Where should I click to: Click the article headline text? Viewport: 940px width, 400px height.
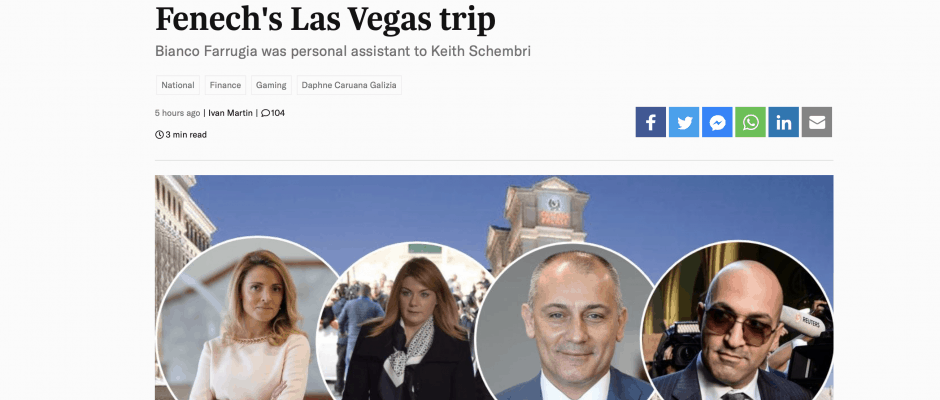(x=326, y=19)
